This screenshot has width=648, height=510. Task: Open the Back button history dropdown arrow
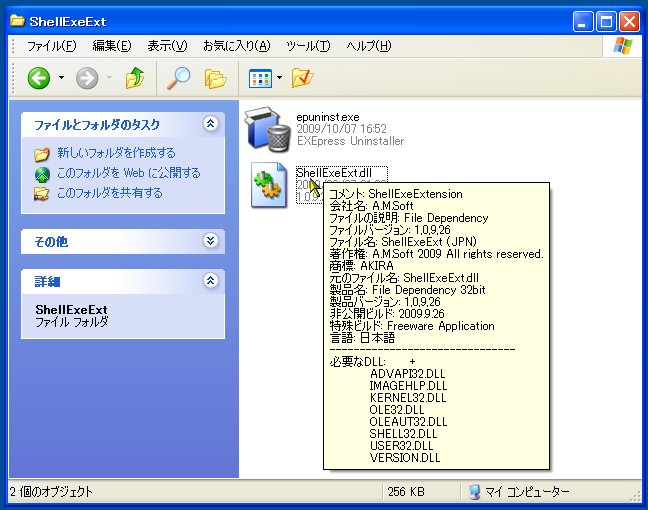pos(62,77)
